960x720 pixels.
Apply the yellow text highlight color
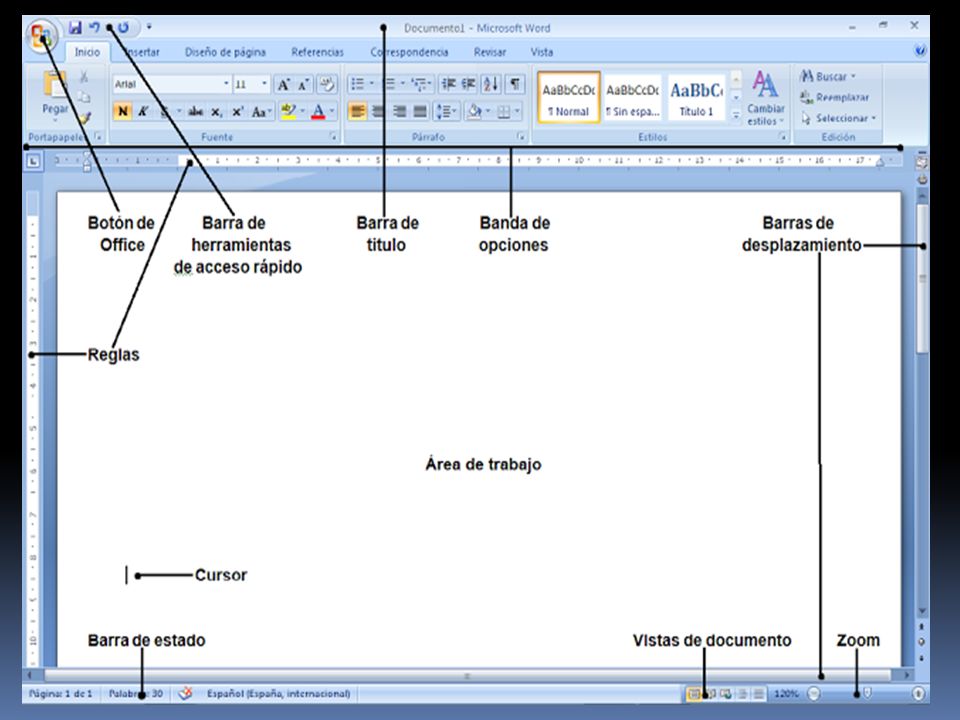288,111
